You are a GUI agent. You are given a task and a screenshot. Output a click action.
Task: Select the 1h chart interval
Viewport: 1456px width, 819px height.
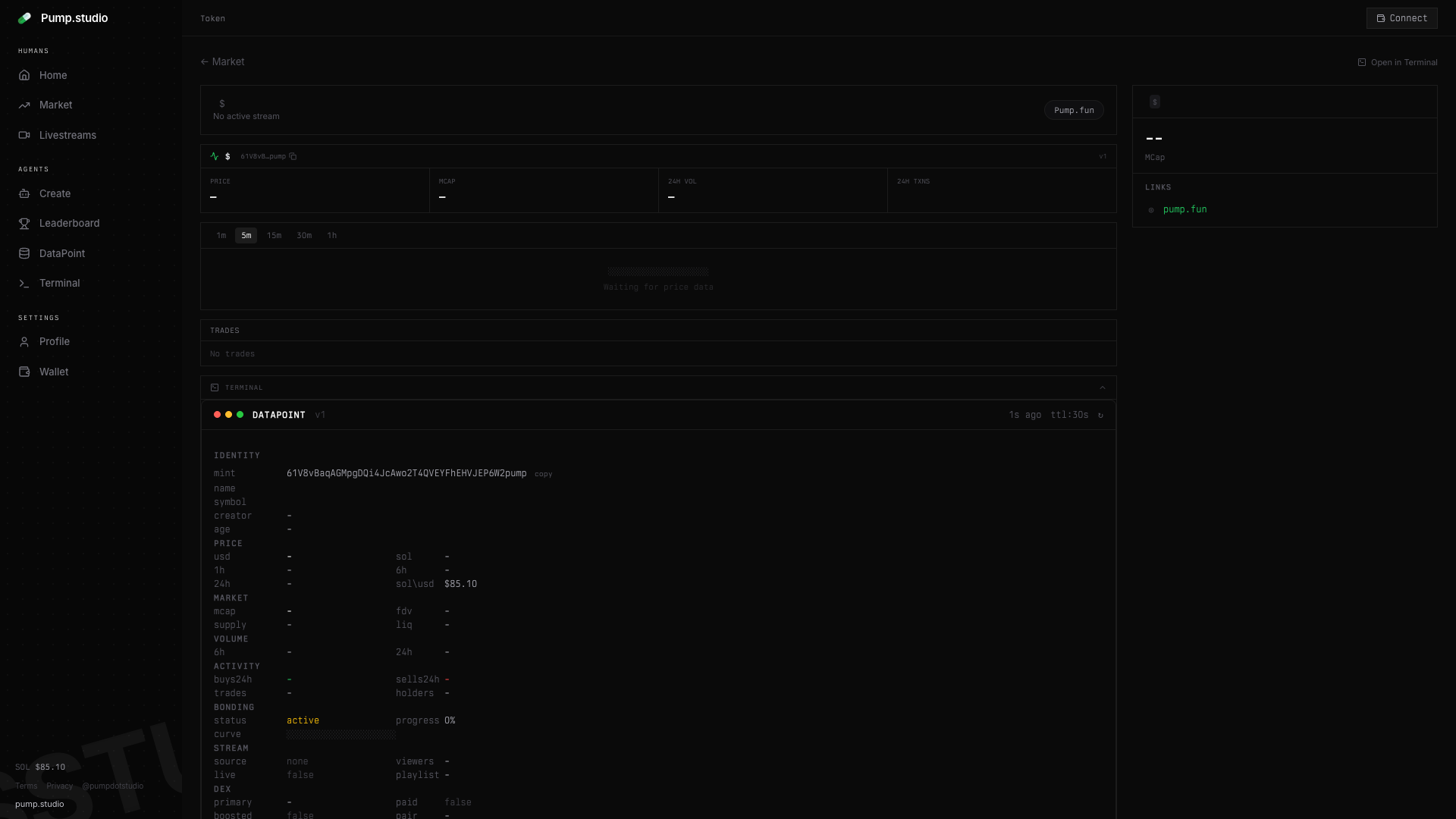pyautogui.click(x=331, y=235)
